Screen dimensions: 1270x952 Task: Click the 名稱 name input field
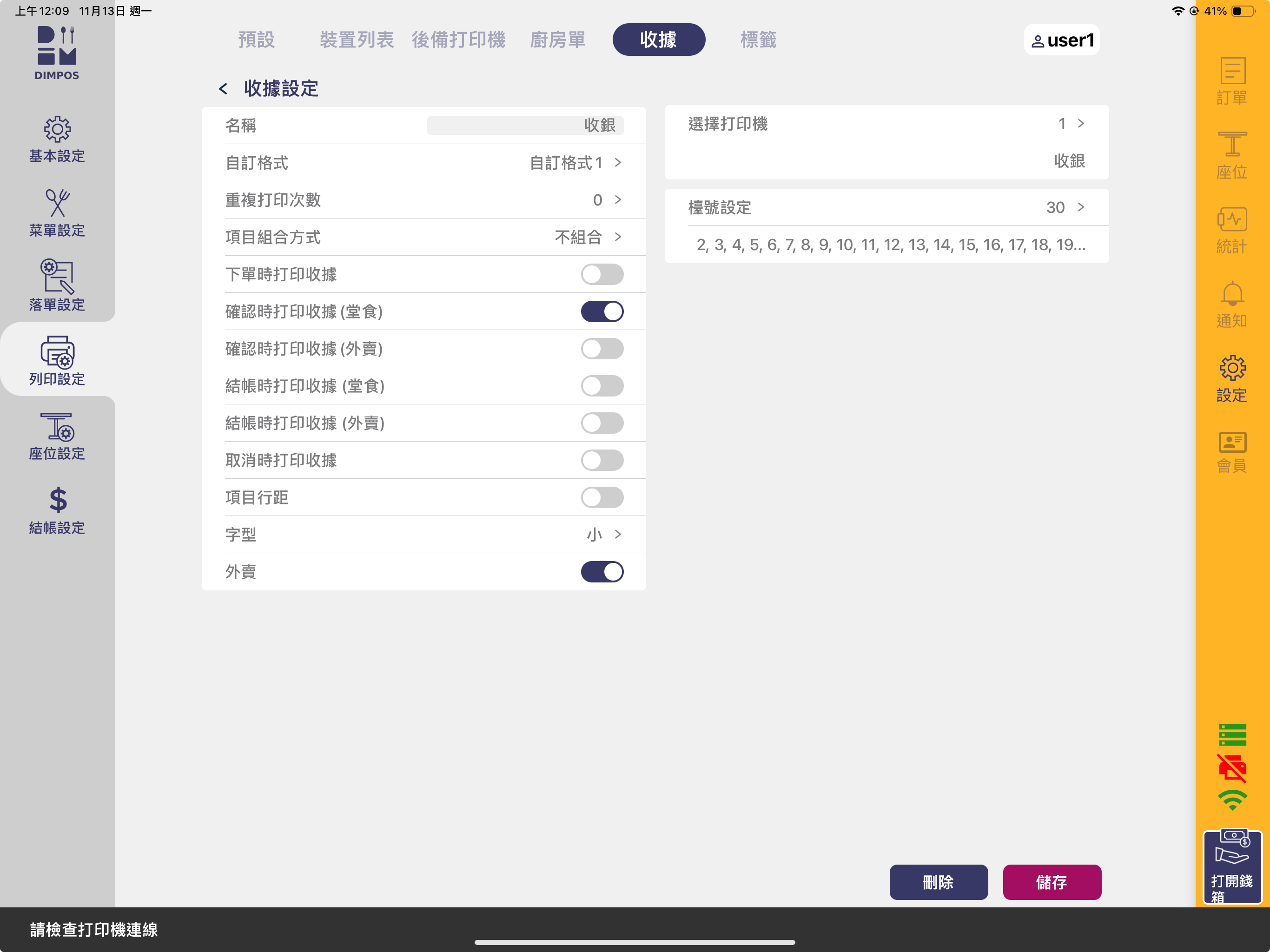click(525, 125)
